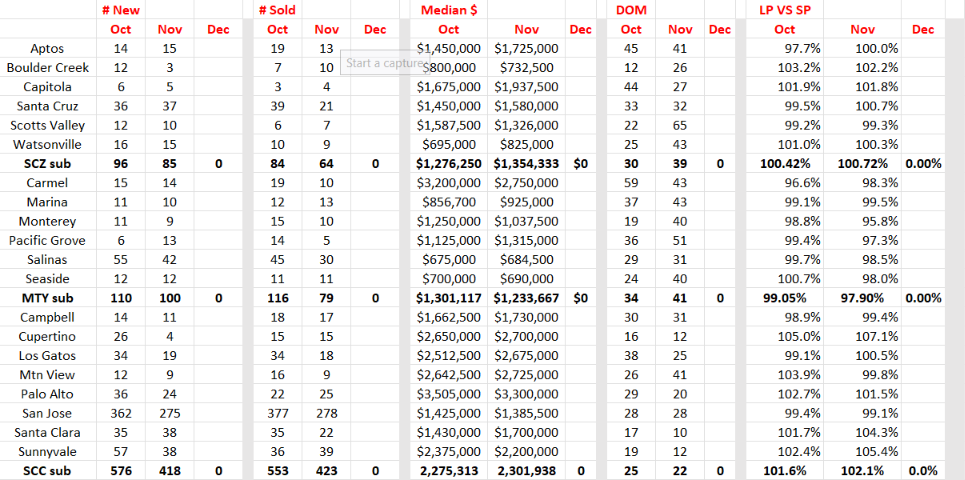Select Boulder Creek Nov median $732,500

coord(526,67)
